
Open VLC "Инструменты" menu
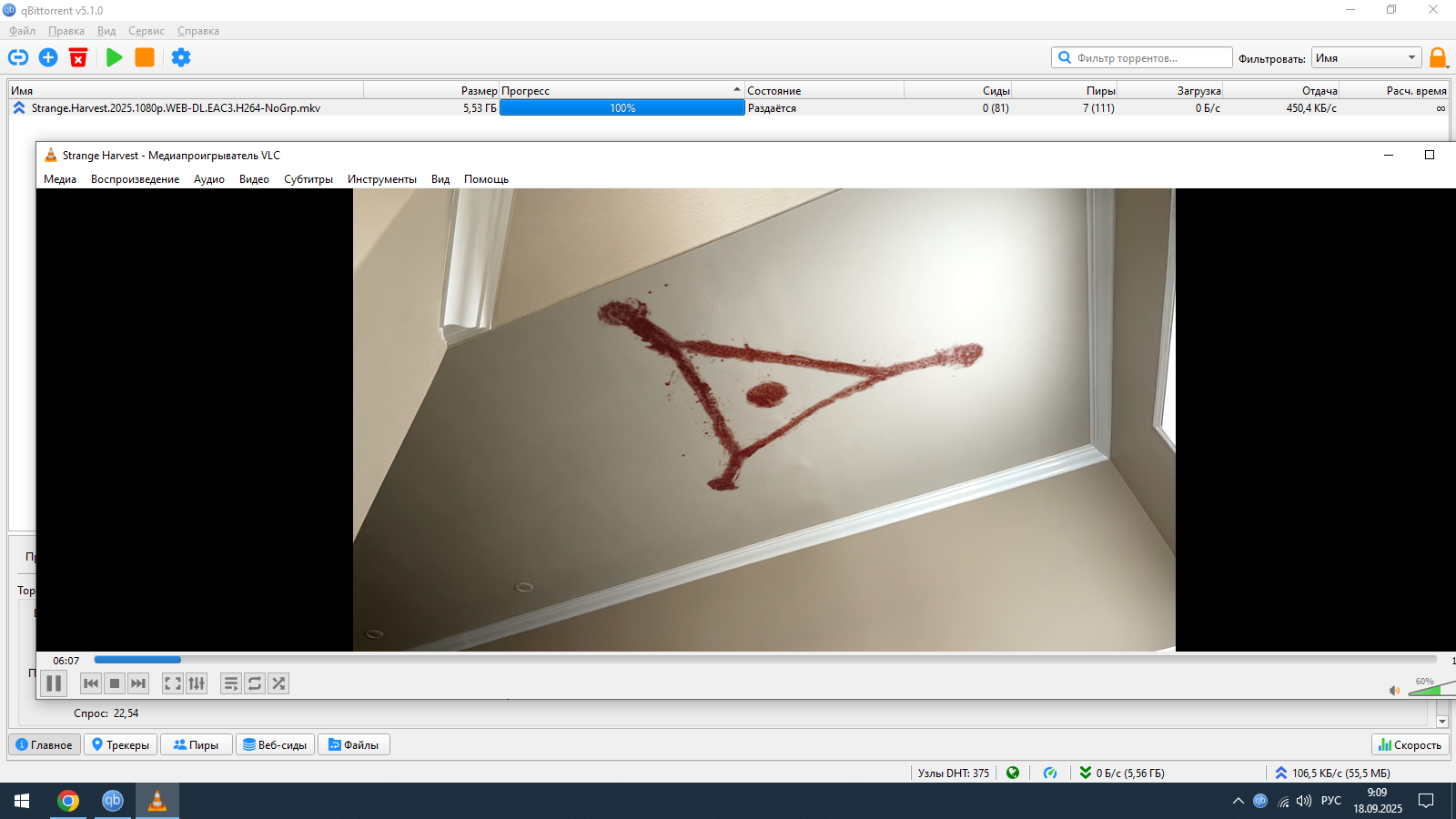pyautogui.click(x=382, y=179)
